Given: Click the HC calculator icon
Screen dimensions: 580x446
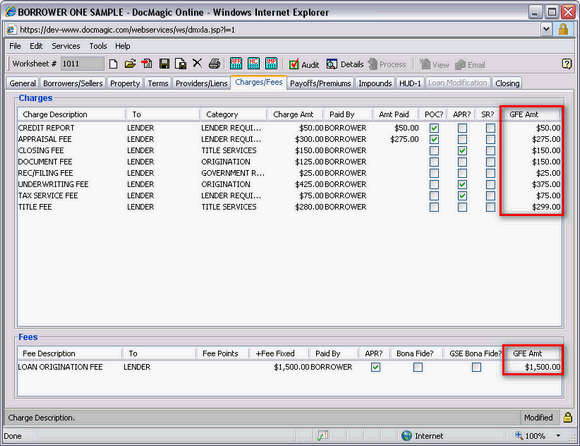Looking at the screenshot, I should [x=253, y=64].
